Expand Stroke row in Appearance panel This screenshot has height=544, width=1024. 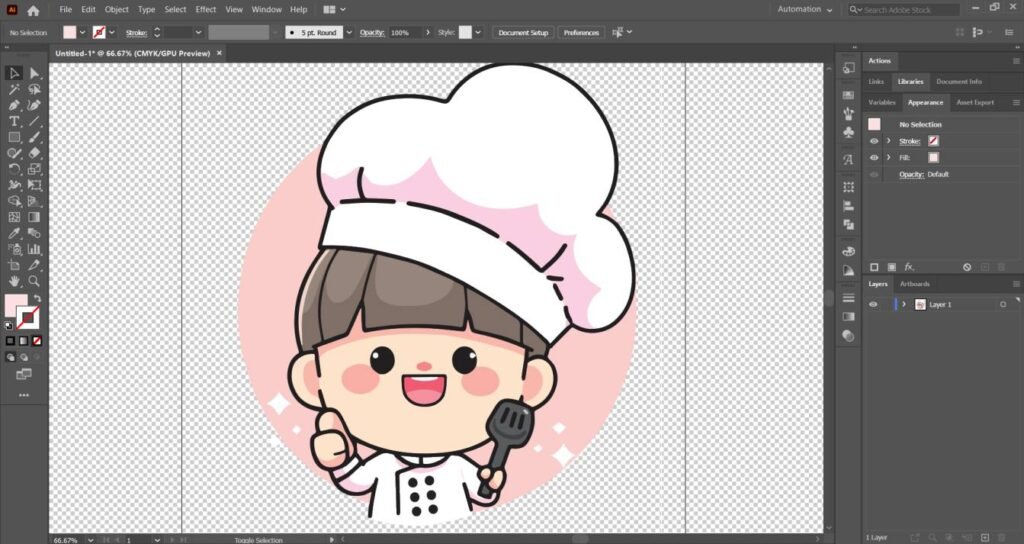[x=888, y=141]
